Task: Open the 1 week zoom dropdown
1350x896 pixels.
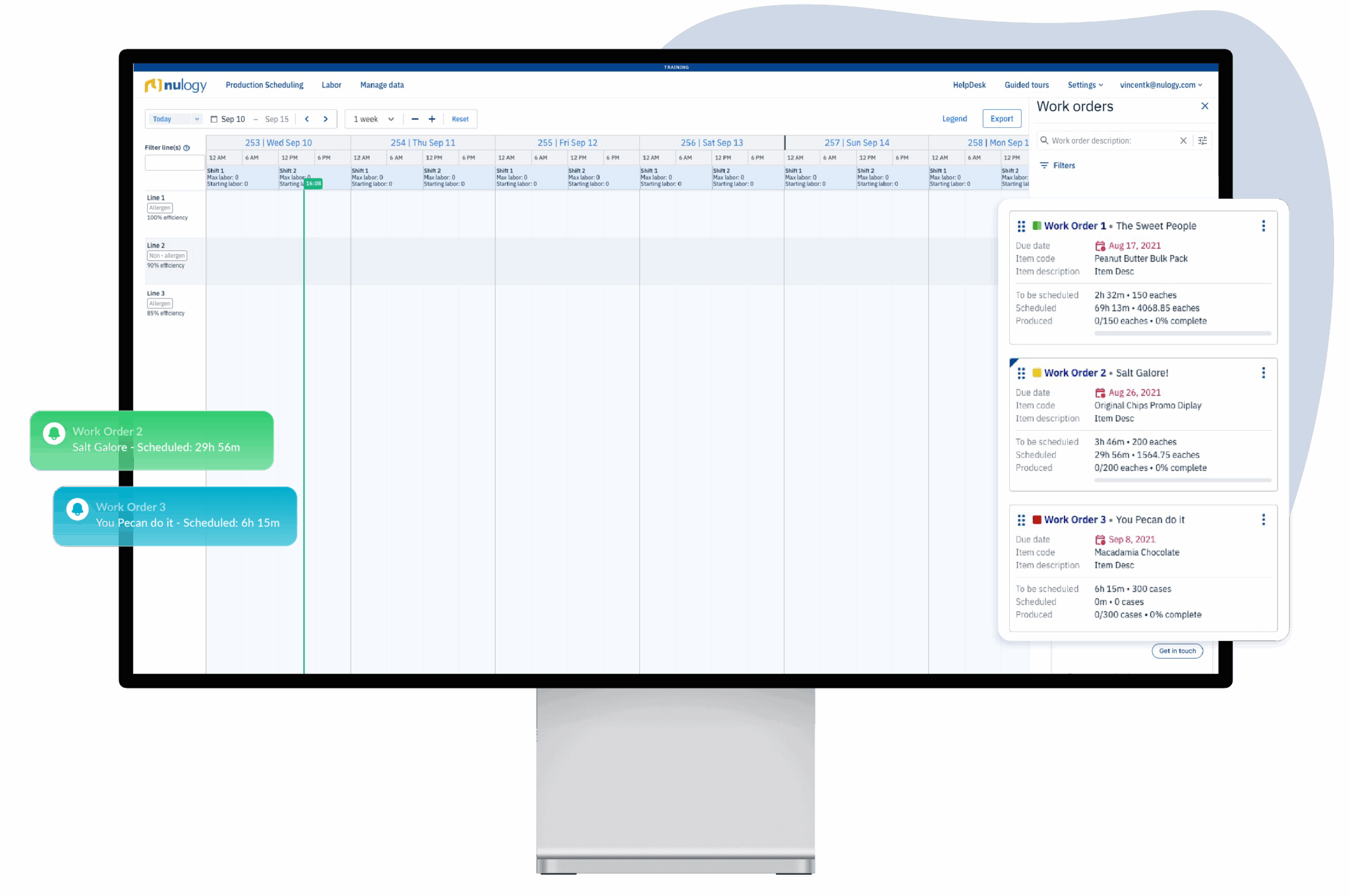Action: pos(372,119)
